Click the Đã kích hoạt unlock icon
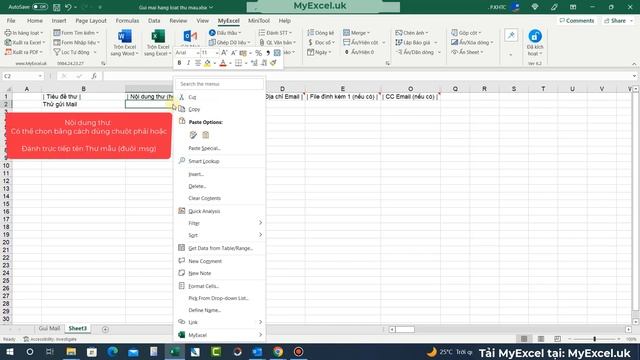Screen dimensions: 640x360 535,36
